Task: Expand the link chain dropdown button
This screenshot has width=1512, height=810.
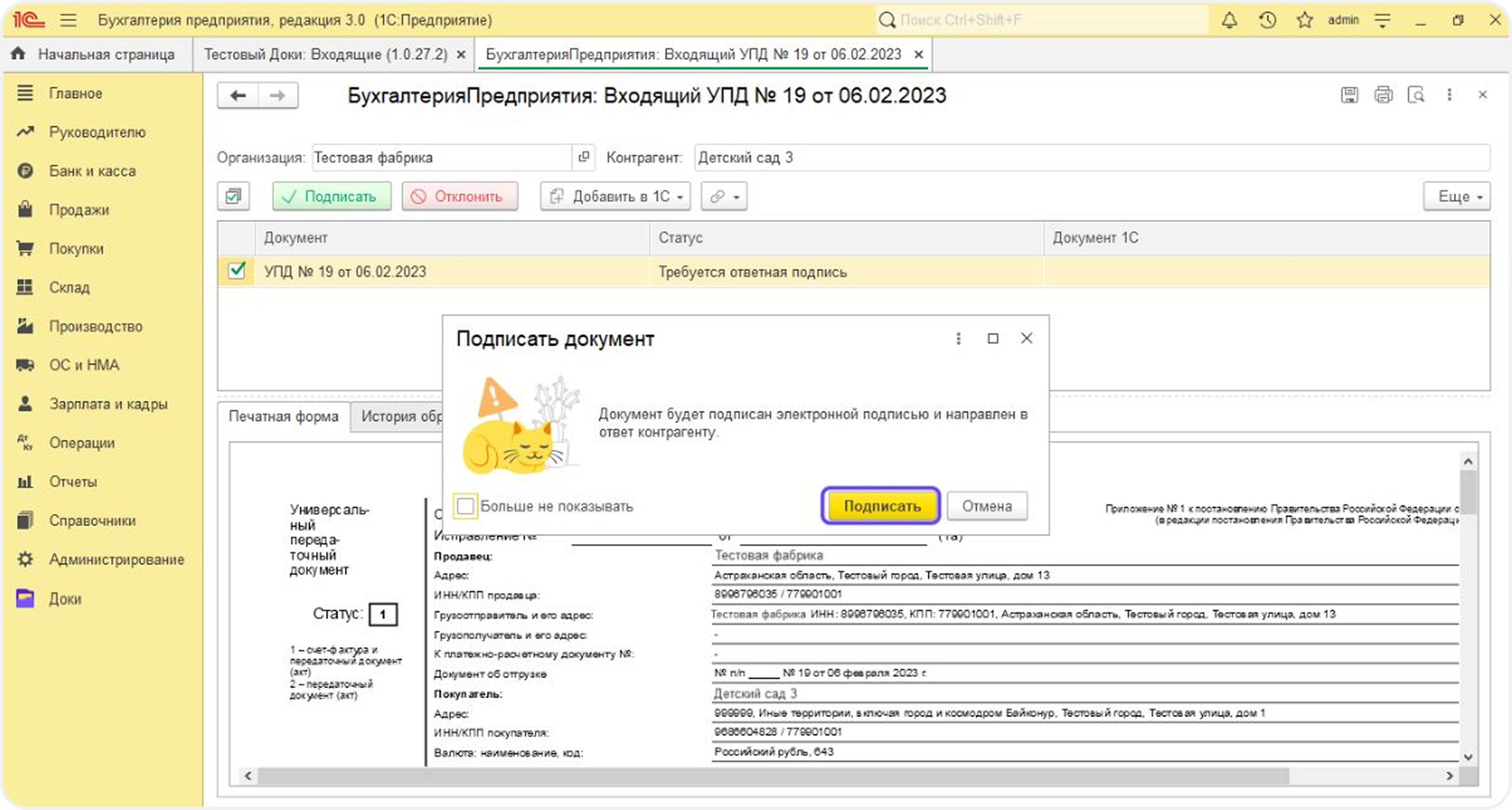Action: click(x=724, y=196)
